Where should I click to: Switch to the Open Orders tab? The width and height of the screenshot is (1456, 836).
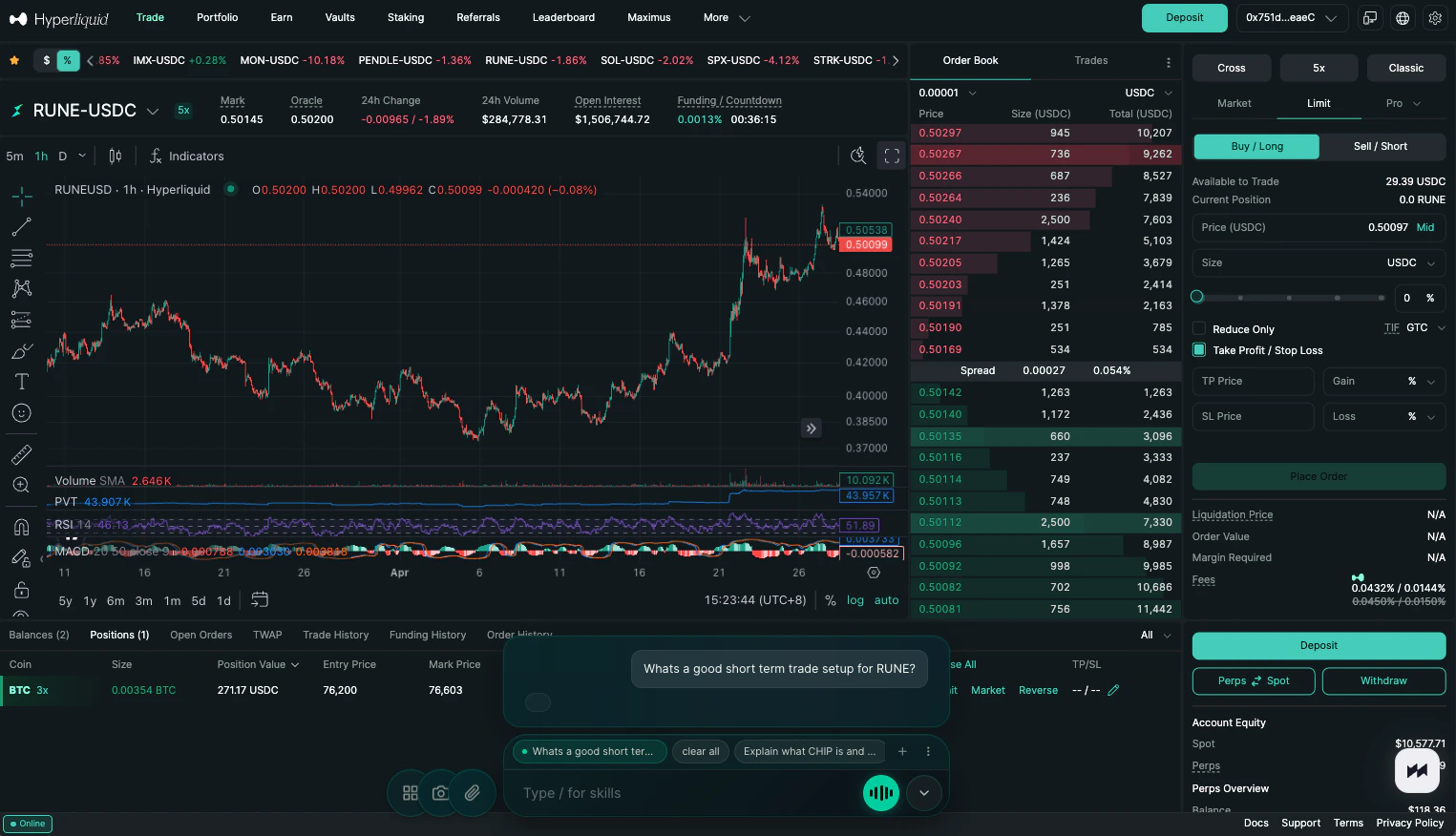tap(201, 635)
